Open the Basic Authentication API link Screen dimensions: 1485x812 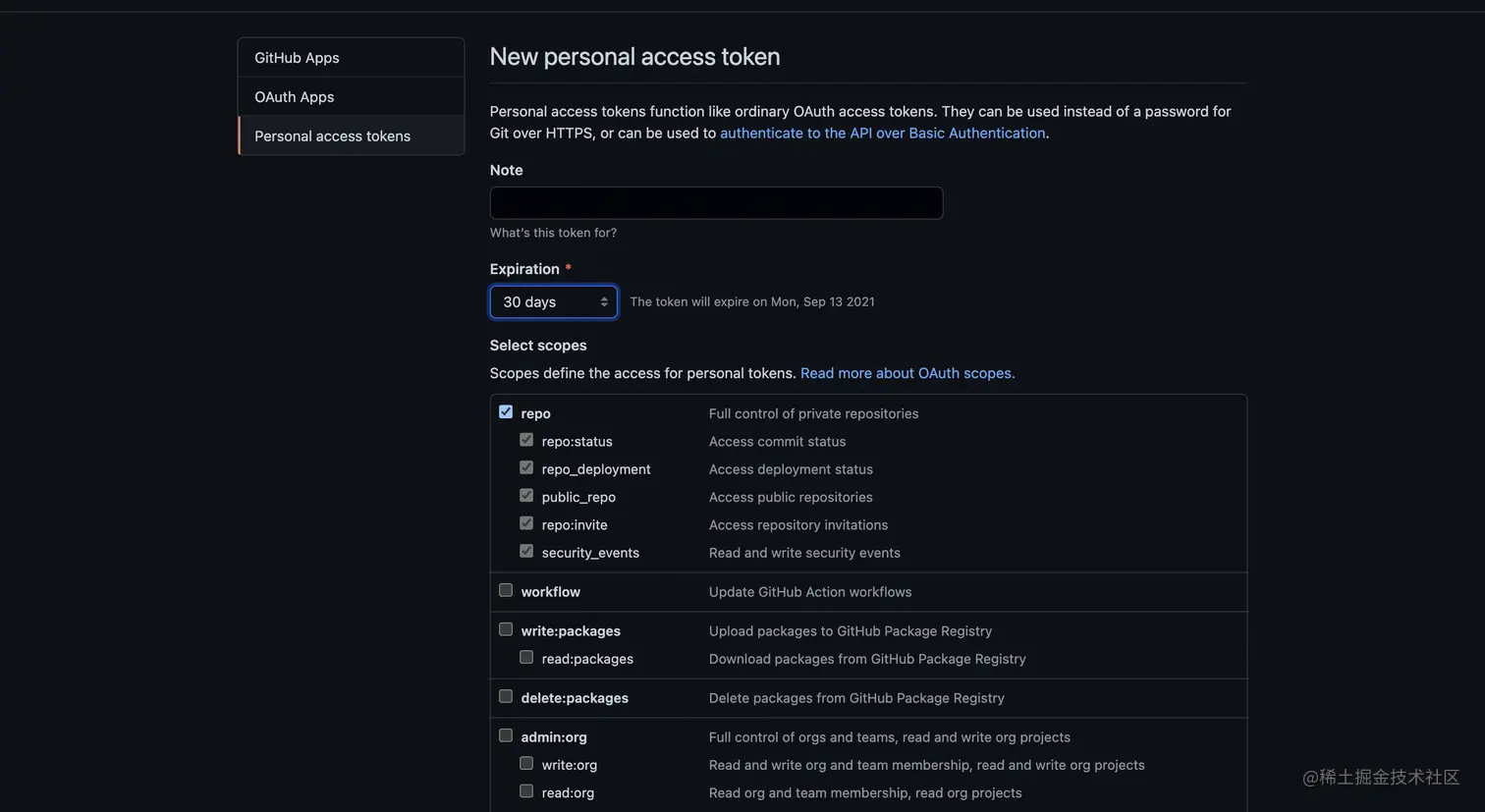(x=882, y=134)
